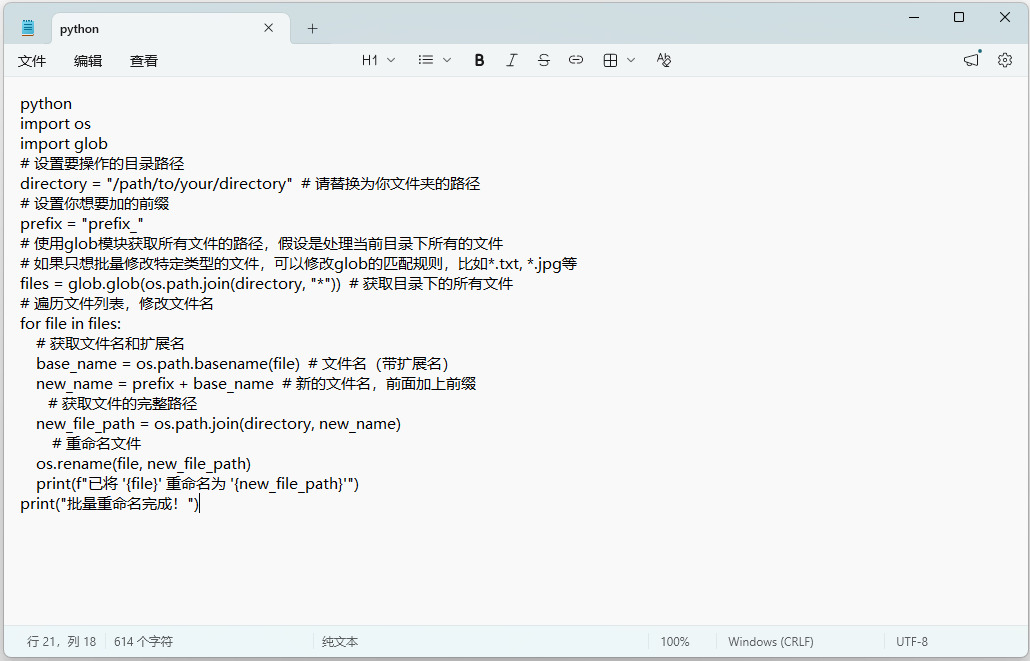1030x661 pixels.
Task: Click in text at 'import glob' line
Action: (64, 144)
